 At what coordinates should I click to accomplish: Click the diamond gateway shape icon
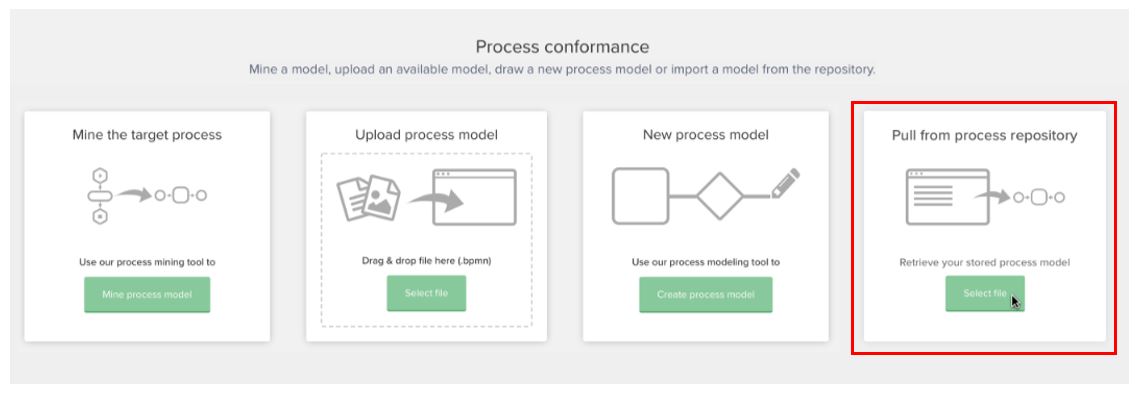pyautogui.click(x=720, y=196)
